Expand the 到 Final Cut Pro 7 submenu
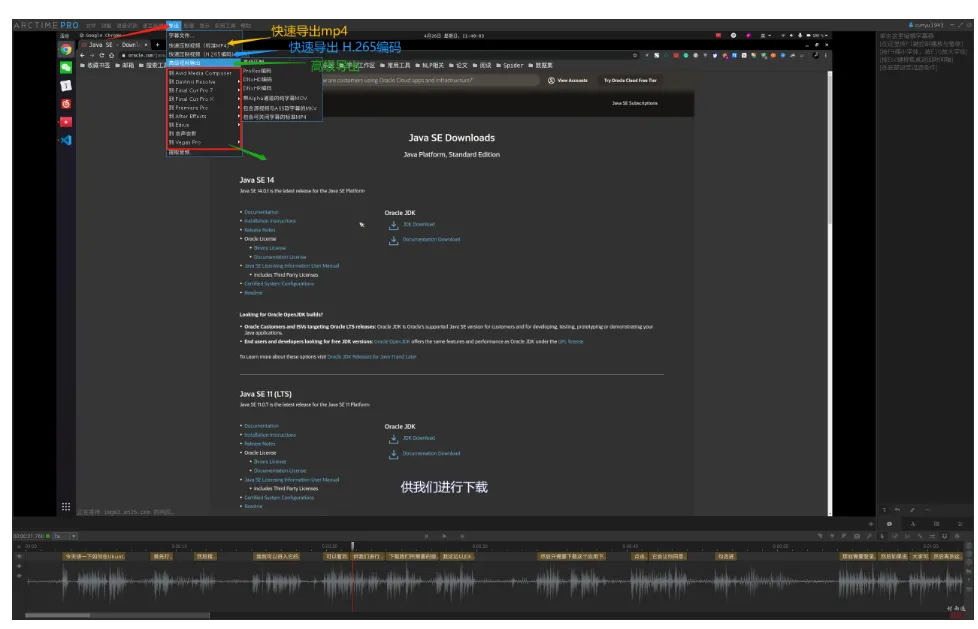 [204, 90]
